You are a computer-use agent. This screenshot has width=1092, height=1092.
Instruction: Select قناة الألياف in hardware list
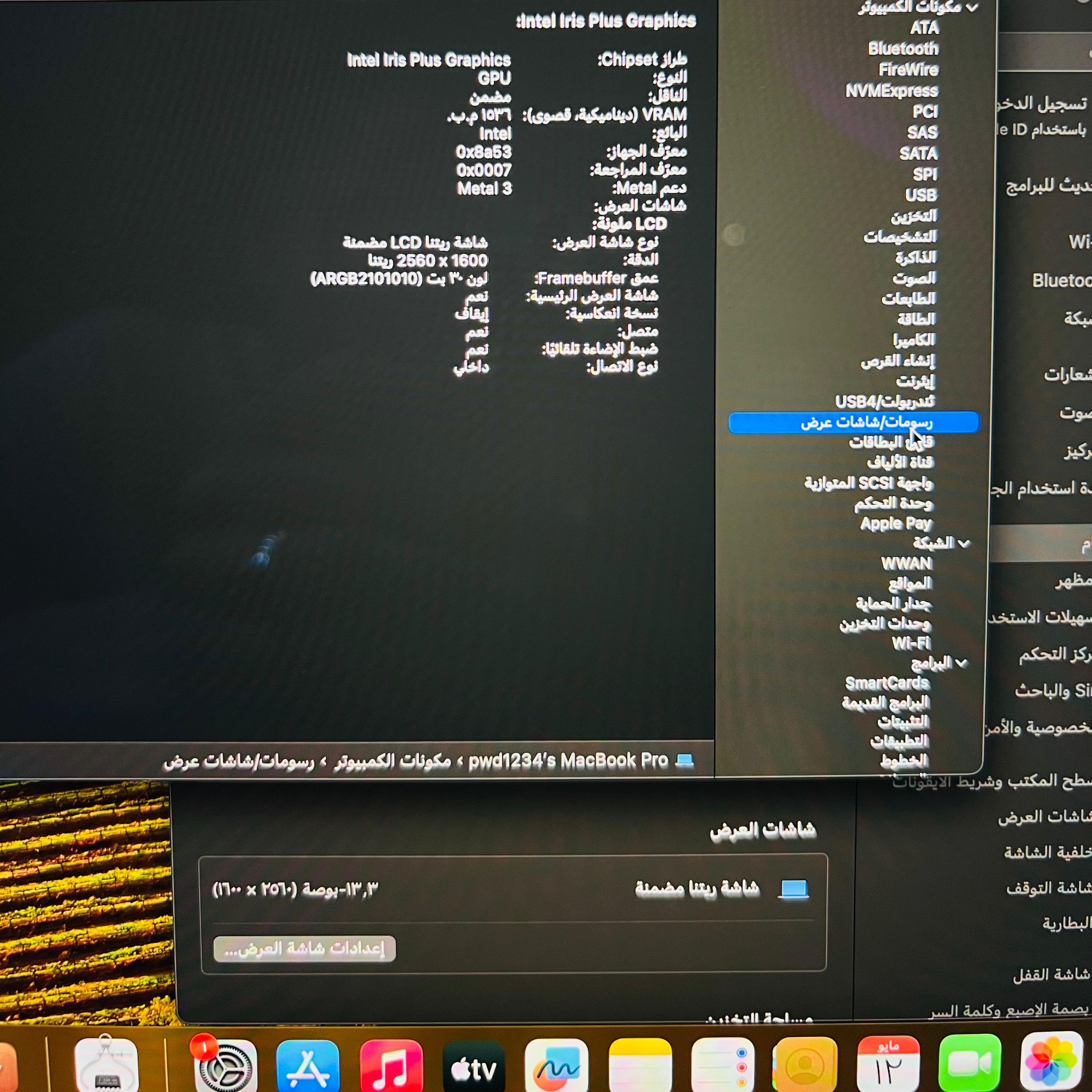(900, 462)
